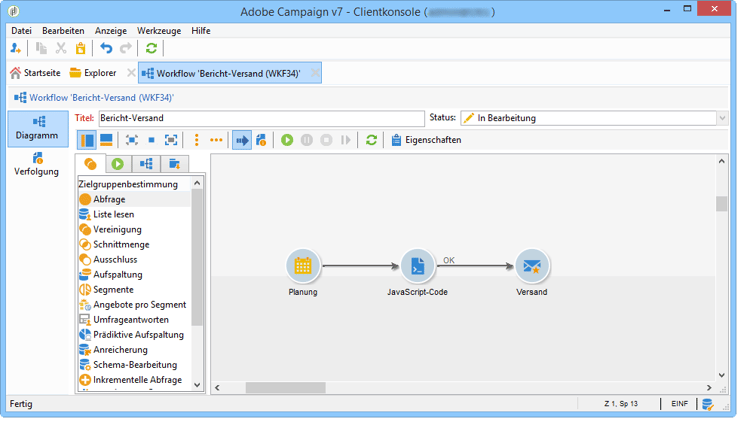Screen dimensions: 750x428
Task: Click the user connection icon at toolbar start
Action: (16, 49)
